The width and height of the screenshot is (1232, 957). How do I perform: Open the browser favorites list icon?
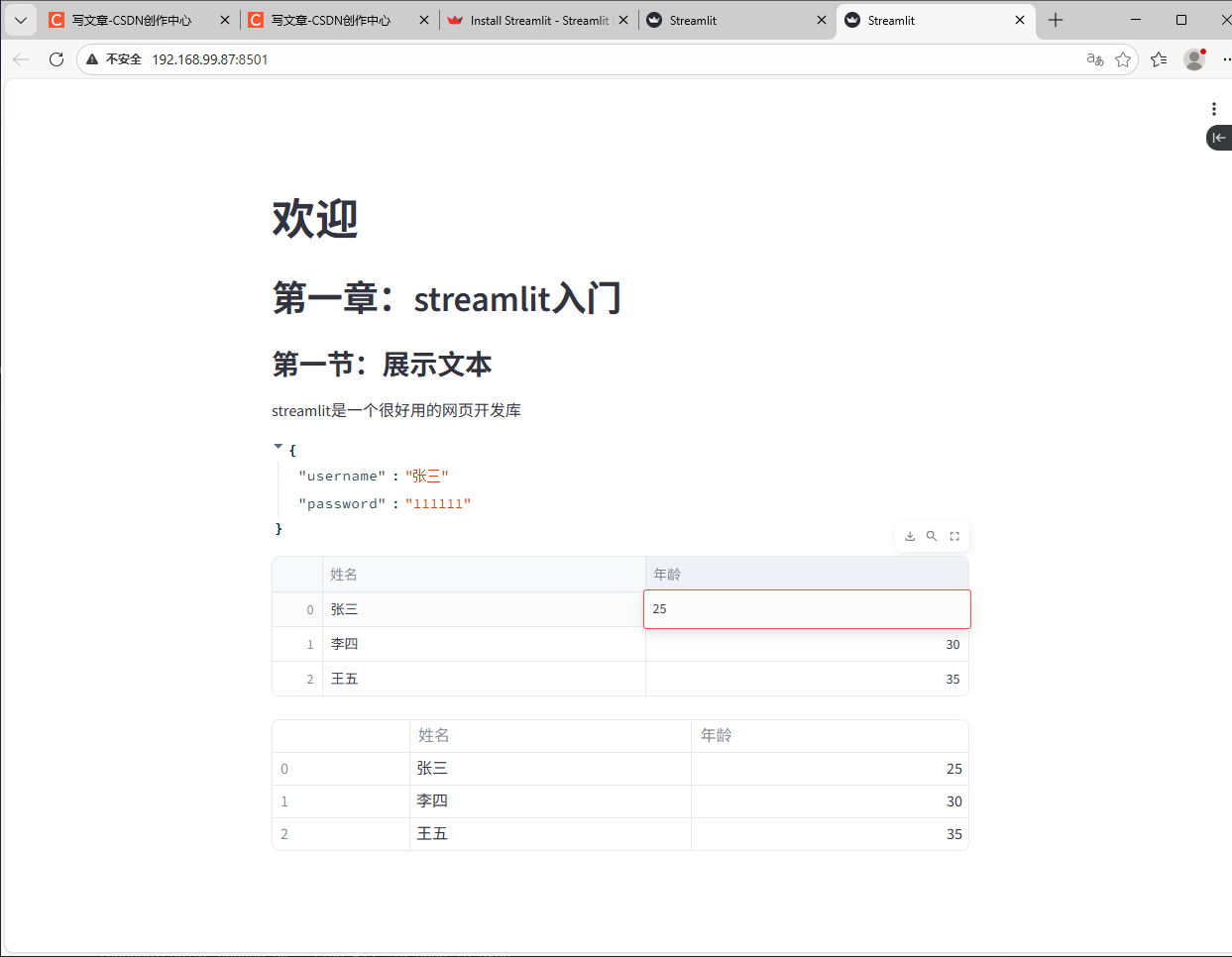pyautogui.click(x=1159, y=59)
